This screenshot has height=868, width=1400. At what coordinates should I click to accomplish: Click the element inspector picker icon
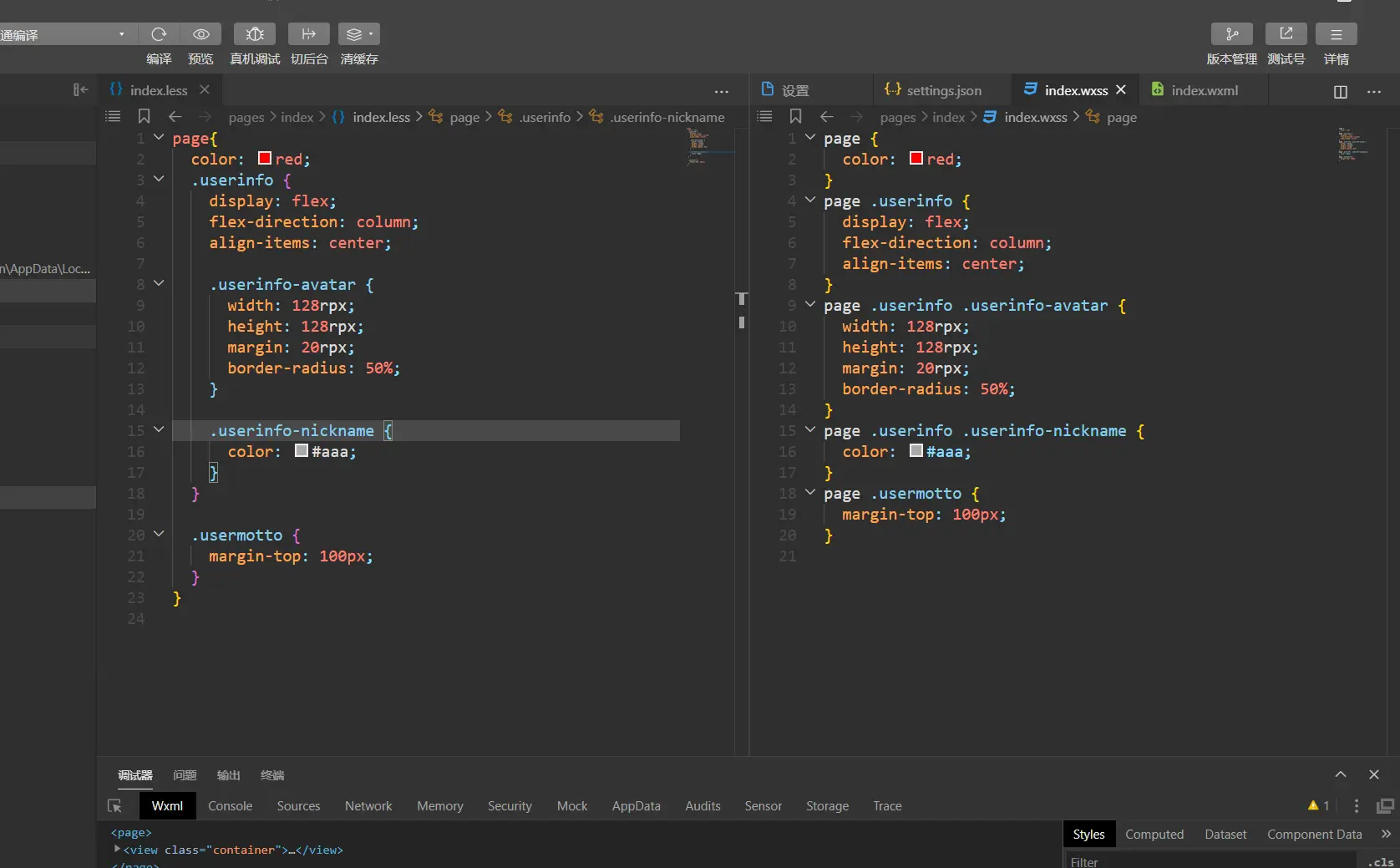pos(115,806)
